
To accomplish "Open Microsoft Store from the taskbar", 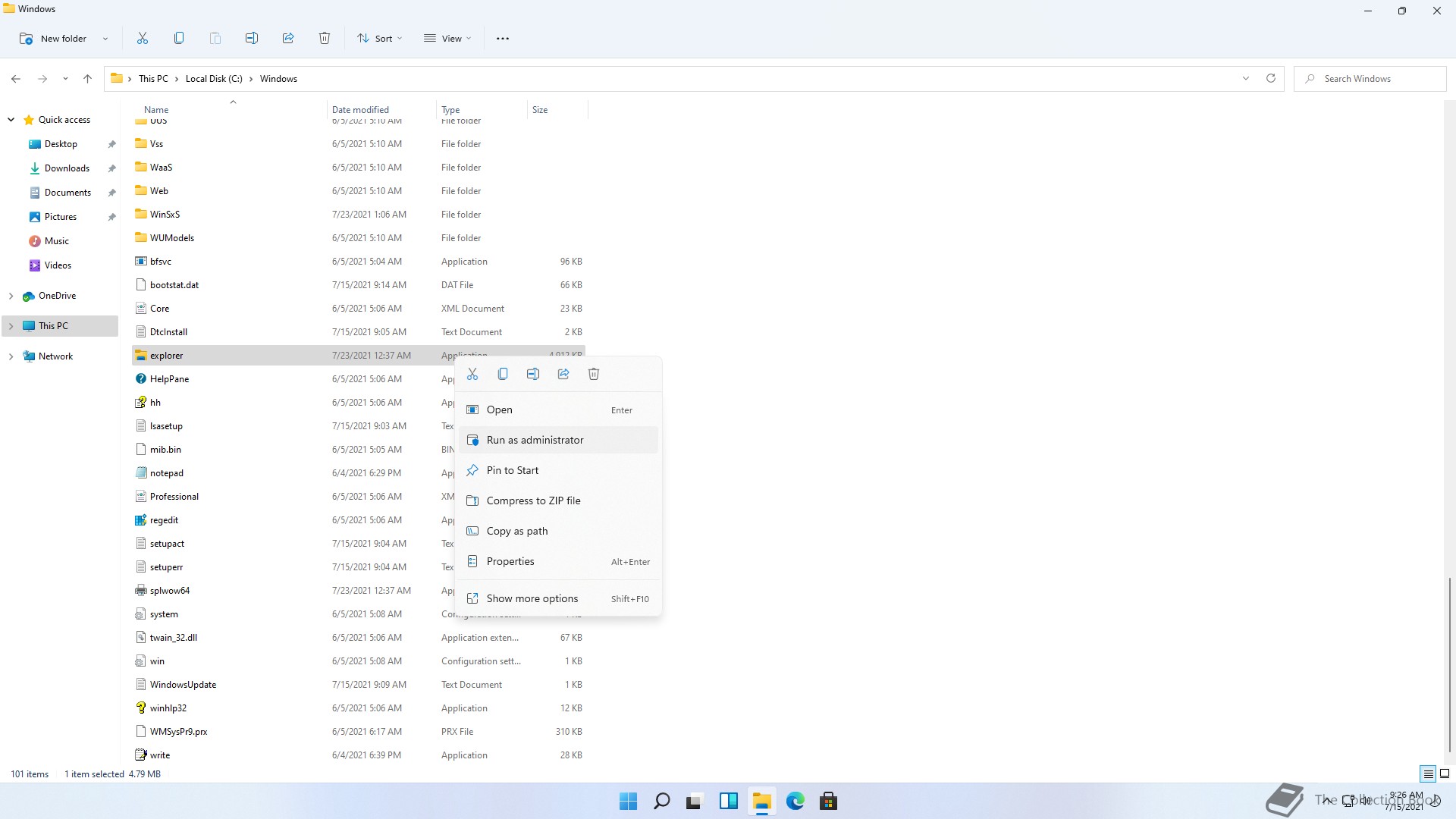I will 828,801.
